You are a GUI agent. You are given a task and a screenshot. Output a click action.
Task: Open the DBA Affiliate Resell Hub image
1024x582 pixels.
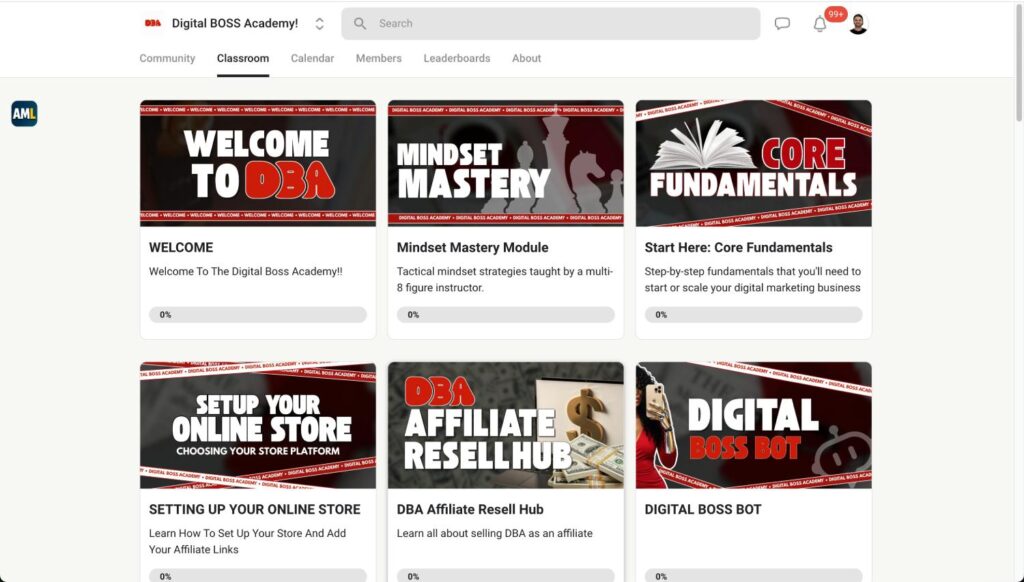[505, 425]
